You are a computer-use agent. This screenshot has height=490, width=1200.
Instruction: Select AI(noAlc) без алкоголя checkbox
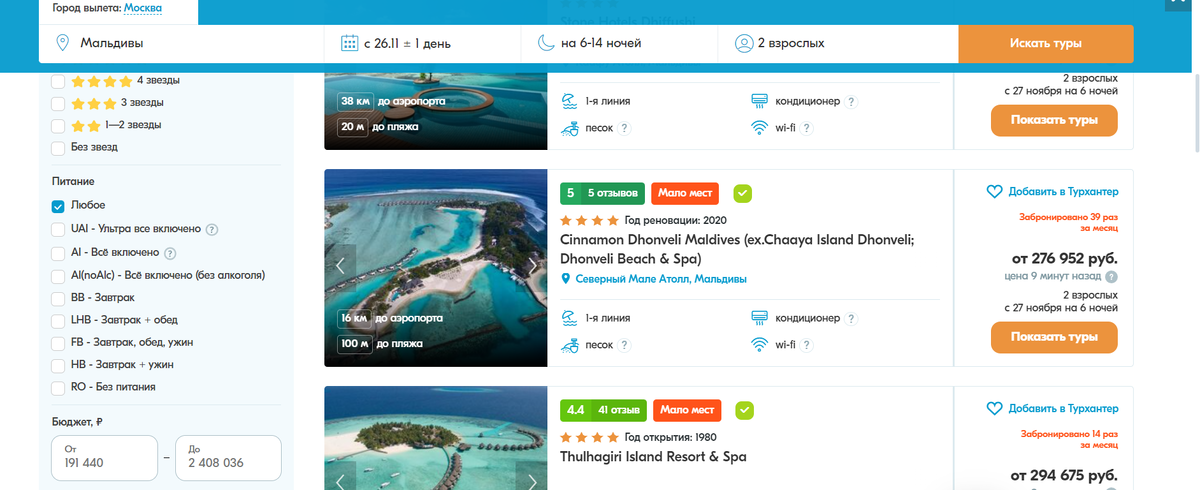coord(58,275)
